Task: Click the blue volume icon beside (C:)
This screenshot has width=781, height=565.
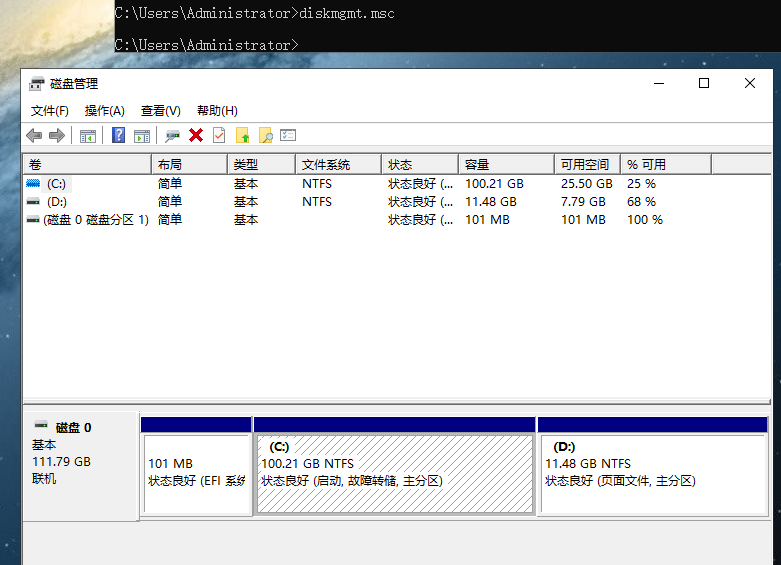Action: coord(33,183)
